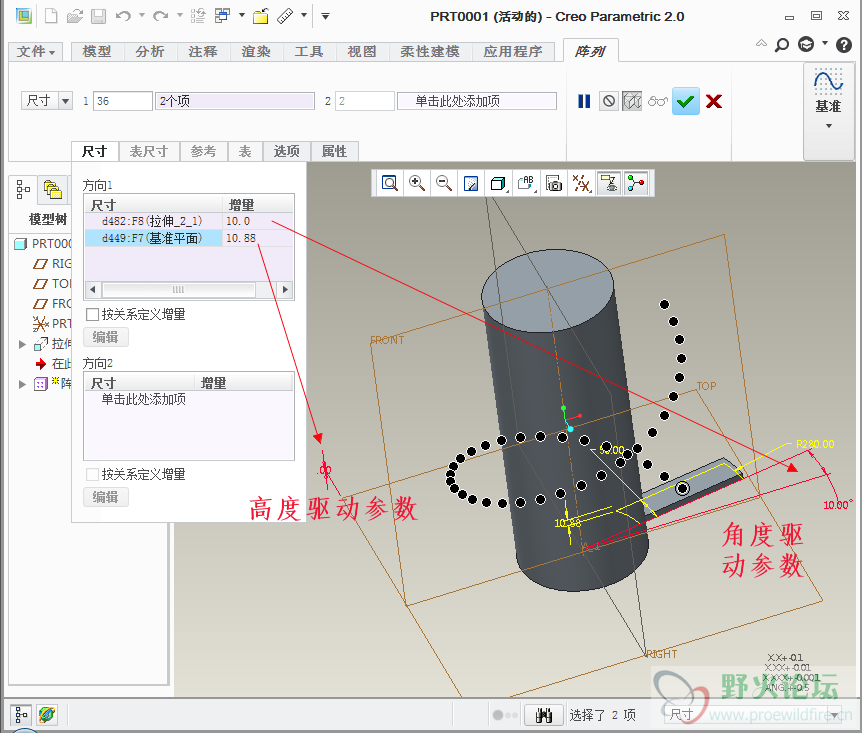The height and width of the screenshot is (733, 862).
Task: Click the Regenerate model icon
Action: (198, 16)
